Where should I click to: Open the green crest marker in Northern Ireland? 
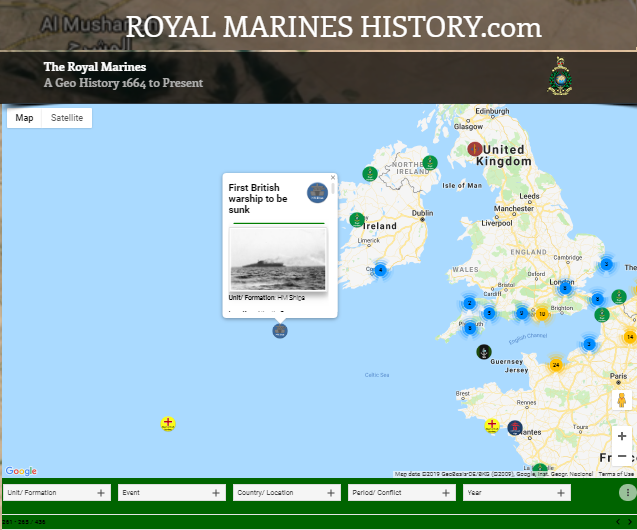pyautogui.click(x=430, y=163)
